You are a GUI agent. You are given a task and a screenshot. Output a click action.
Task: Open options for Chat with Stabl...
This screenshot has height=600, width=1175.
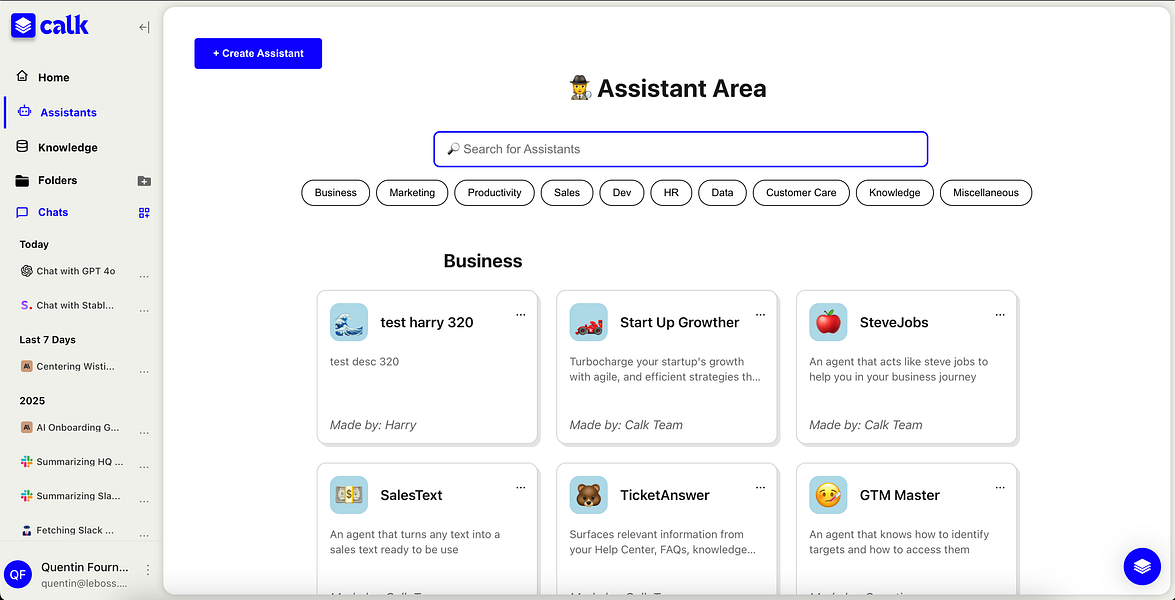[x=145, y=310]
